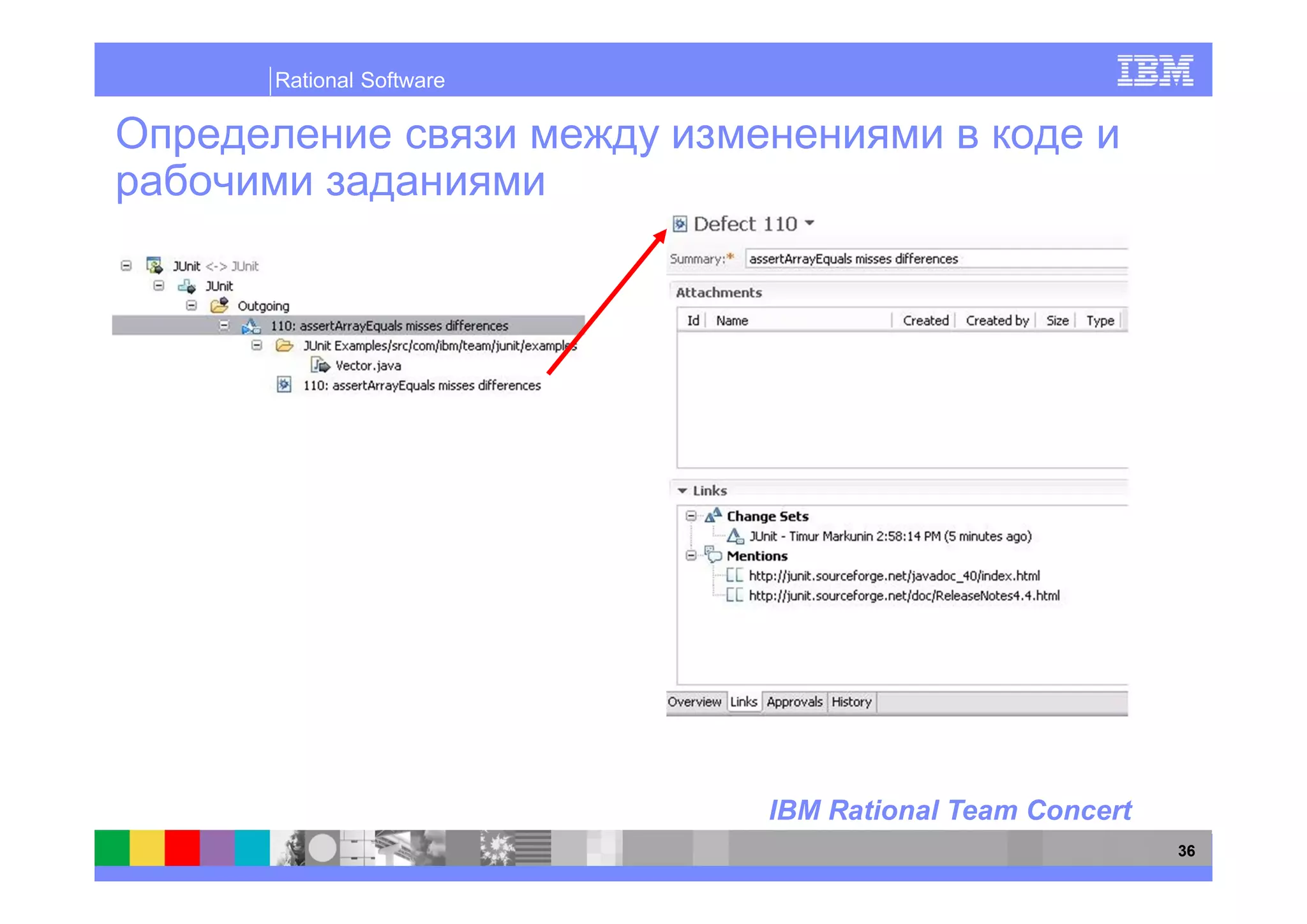The image size is (1307, 924).
Task: Click the green color block in footer strip
Action: (112, 847)
